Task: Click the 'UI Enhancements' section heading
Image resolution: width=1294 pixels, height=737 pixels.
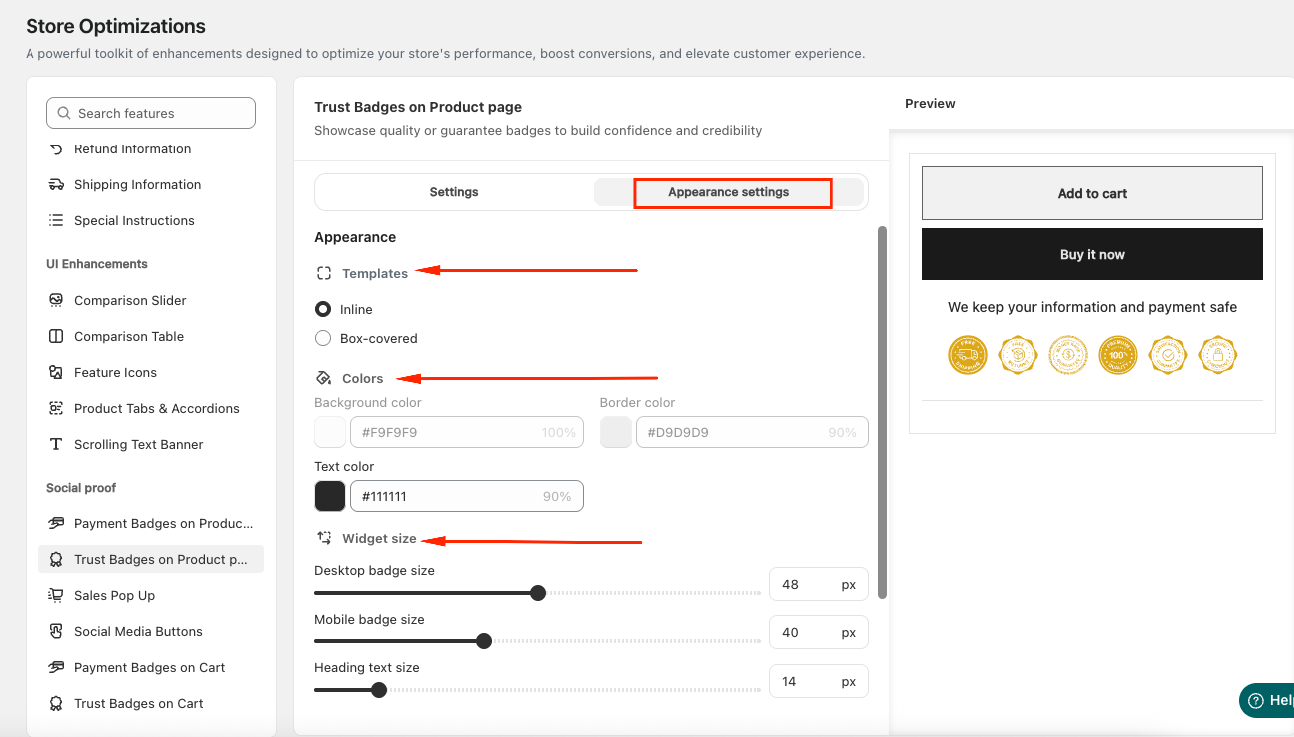Action: [x=97, y=264]
